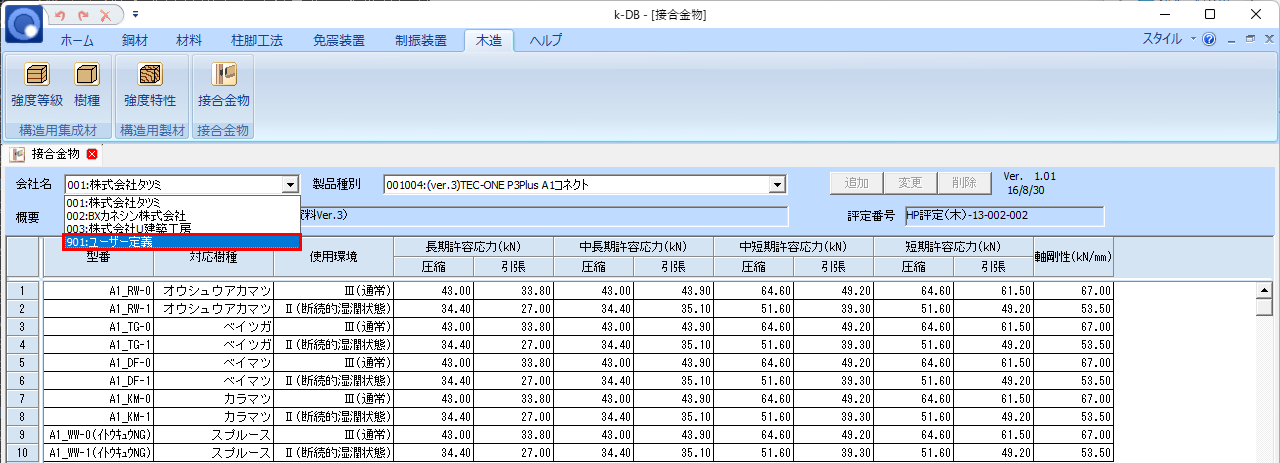The width and height of the screenshot is (1280, 463).
Task: Customize quick access toolbar dropdown arrow
Action: tap(135, 15)
